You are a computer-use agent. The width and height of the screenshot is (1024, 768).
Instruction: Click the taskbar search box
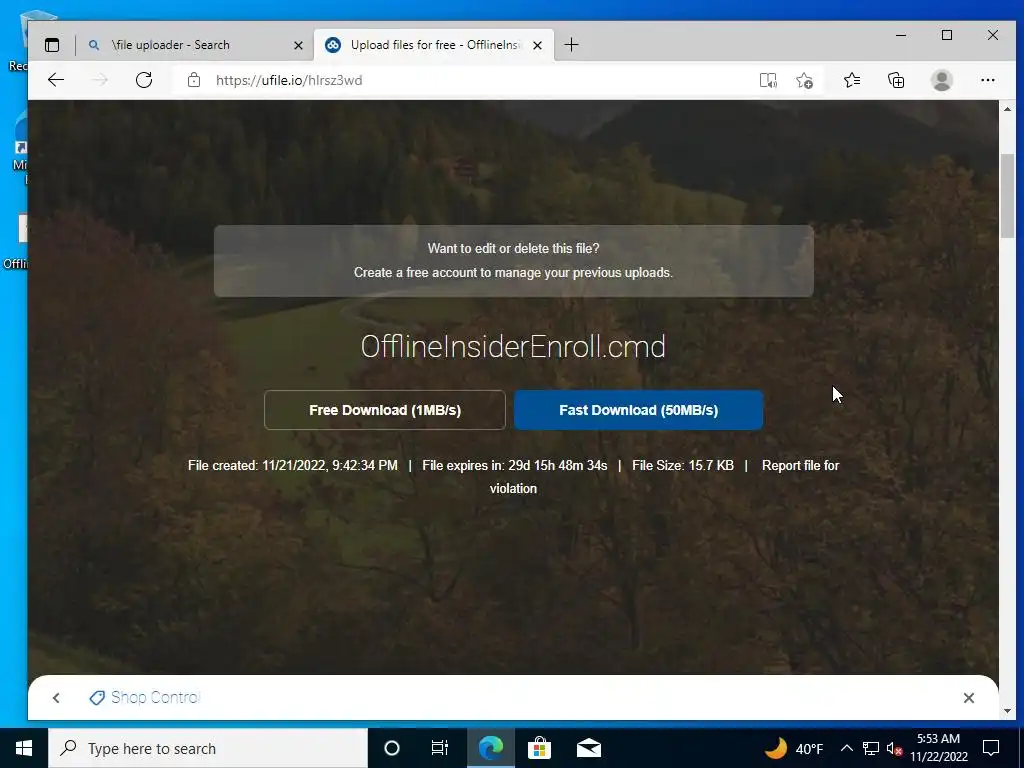pyautogui.click(x=208, y=748)
